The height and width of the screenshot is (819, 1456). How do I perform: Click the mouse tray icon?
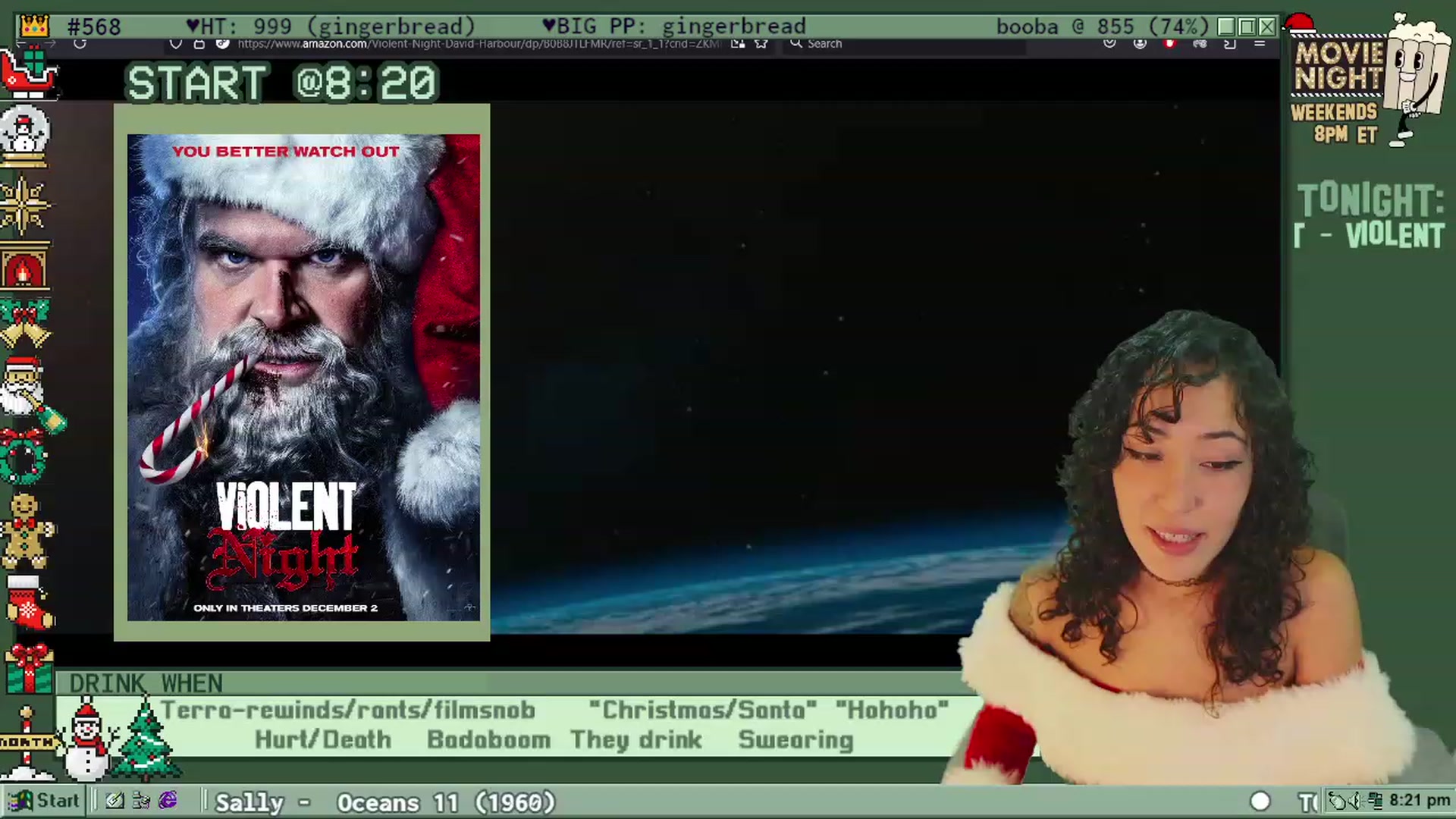pos(1337,801)
